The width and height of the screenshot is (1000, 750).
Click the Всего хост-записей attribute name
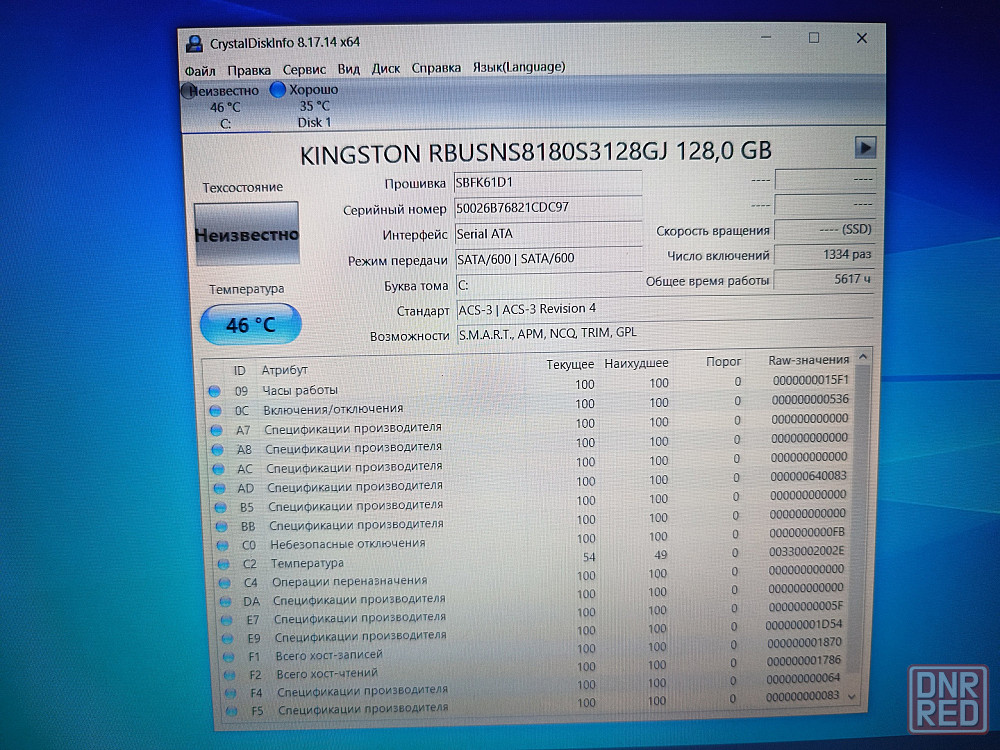tap(329, 654)
